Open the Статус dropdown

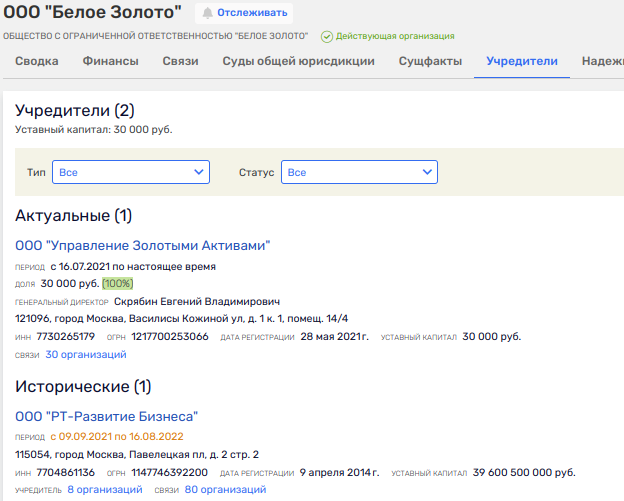(359, 172)
